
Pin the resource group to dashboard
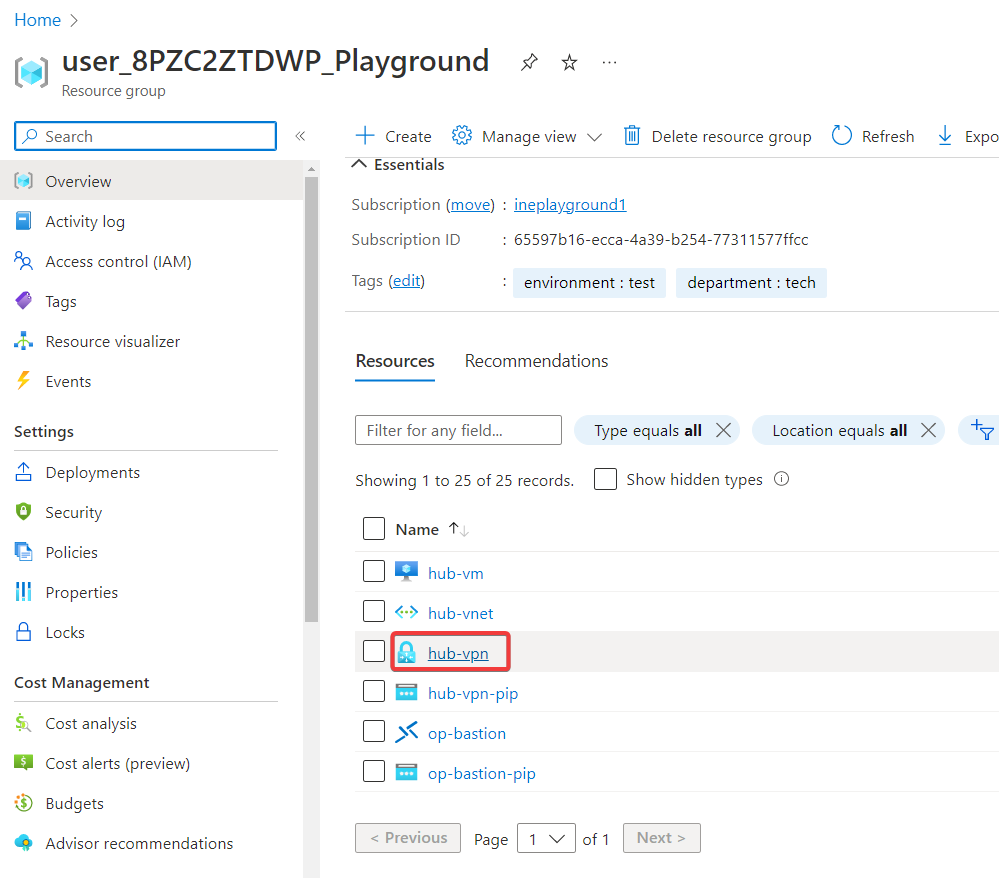click(x=529, y=63)
